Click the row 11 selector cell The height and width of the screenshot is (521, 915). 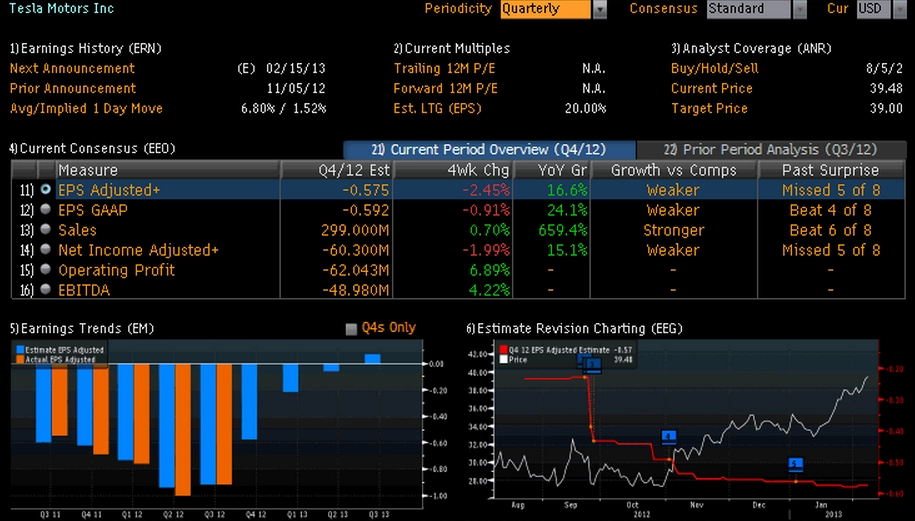pos(26,190)
